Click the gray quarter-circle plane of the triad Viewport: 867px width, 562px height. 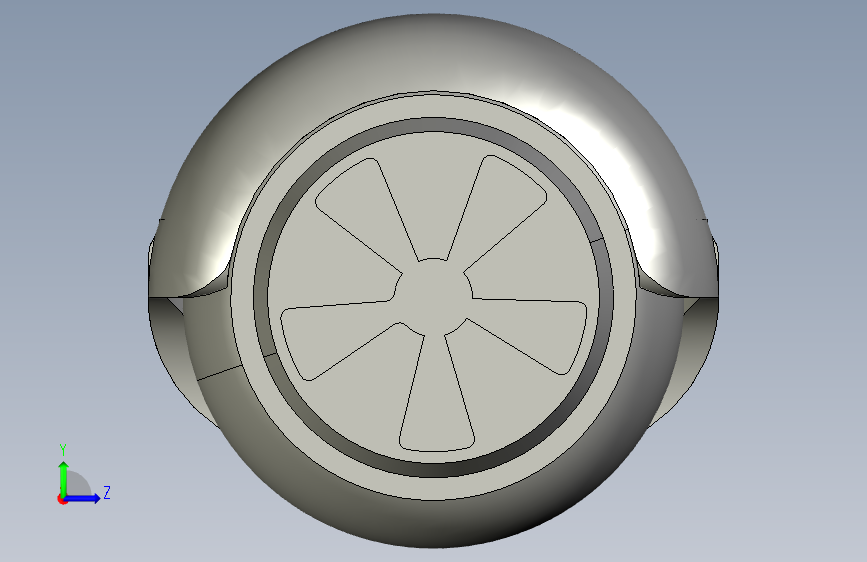[78, 483]
